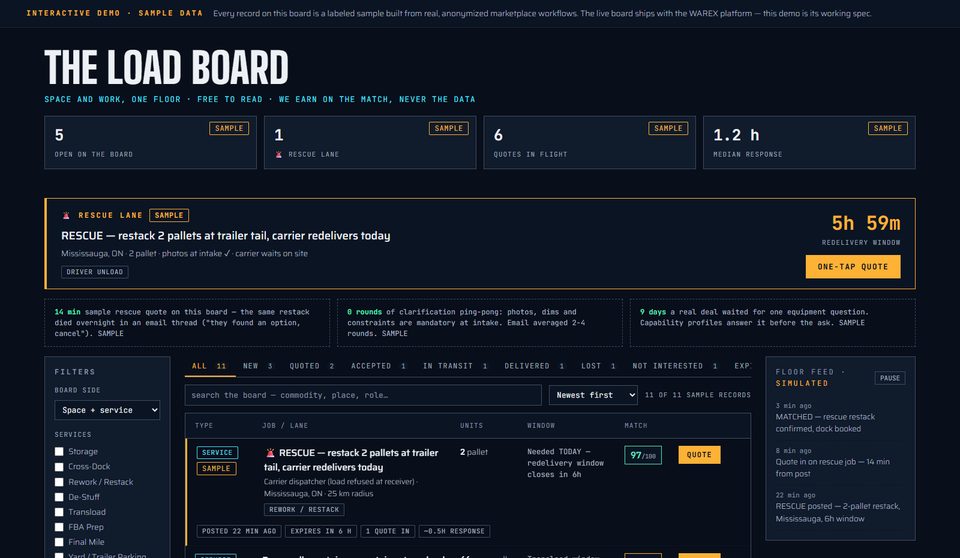Open the Quotes in Flight stat card
This screenshot has height=558, width=960.
590,142
